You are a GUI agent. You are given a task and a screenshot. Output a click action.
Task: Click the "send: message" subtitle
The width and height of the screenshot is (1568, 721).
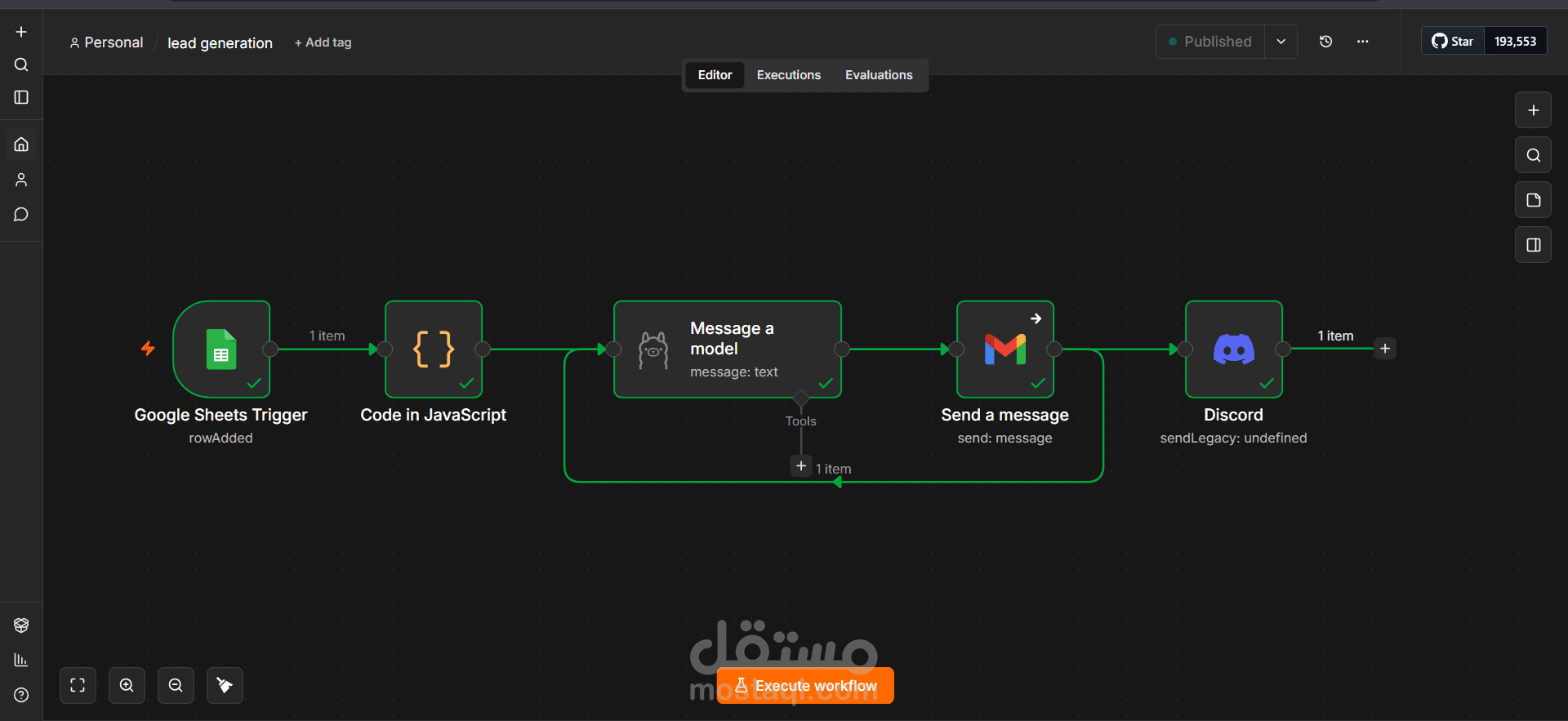pos(1005,438)
